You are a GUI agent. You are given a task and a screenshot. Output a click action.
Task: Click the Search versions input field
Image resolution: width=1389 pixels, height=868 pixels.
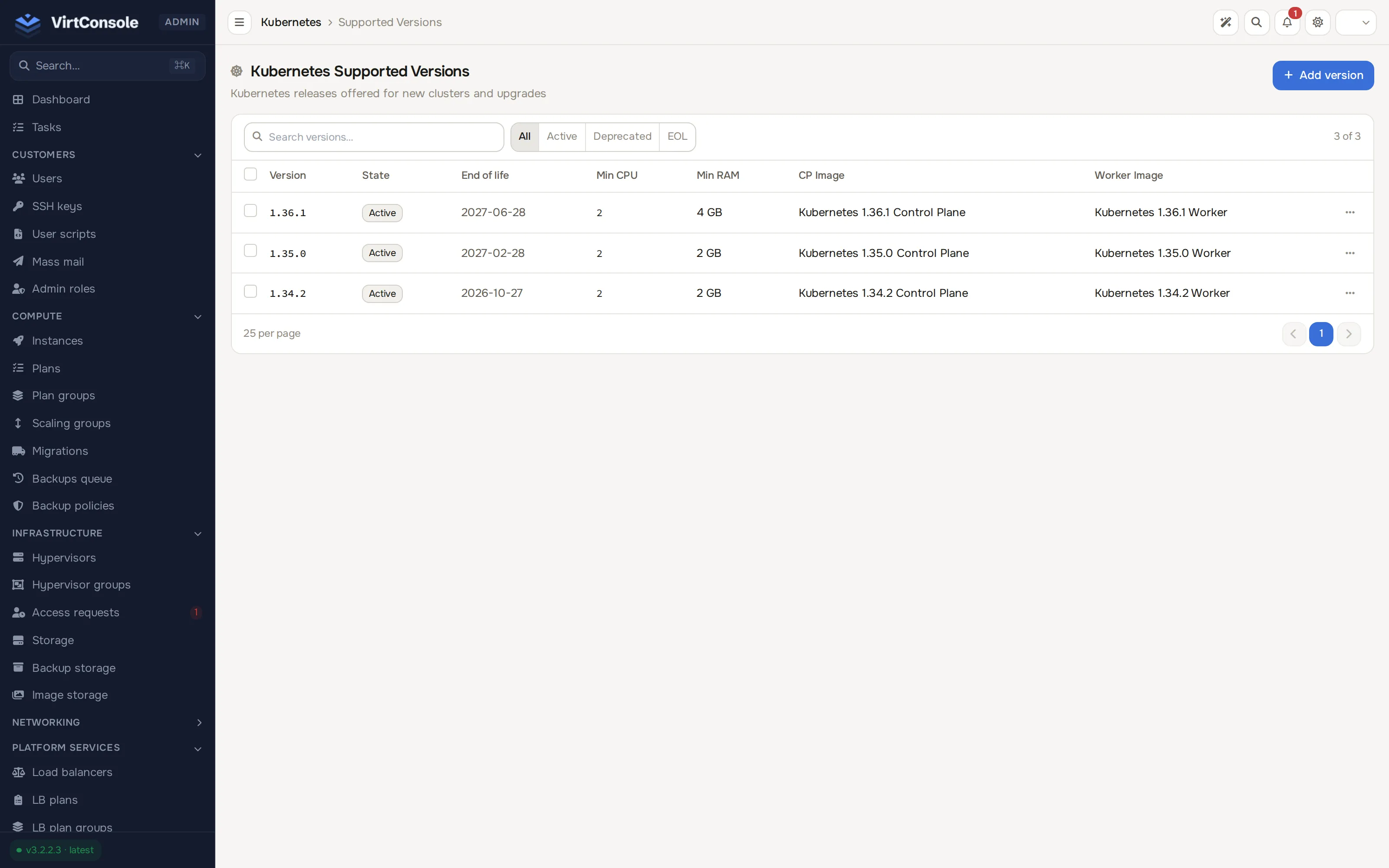(374, 137)
